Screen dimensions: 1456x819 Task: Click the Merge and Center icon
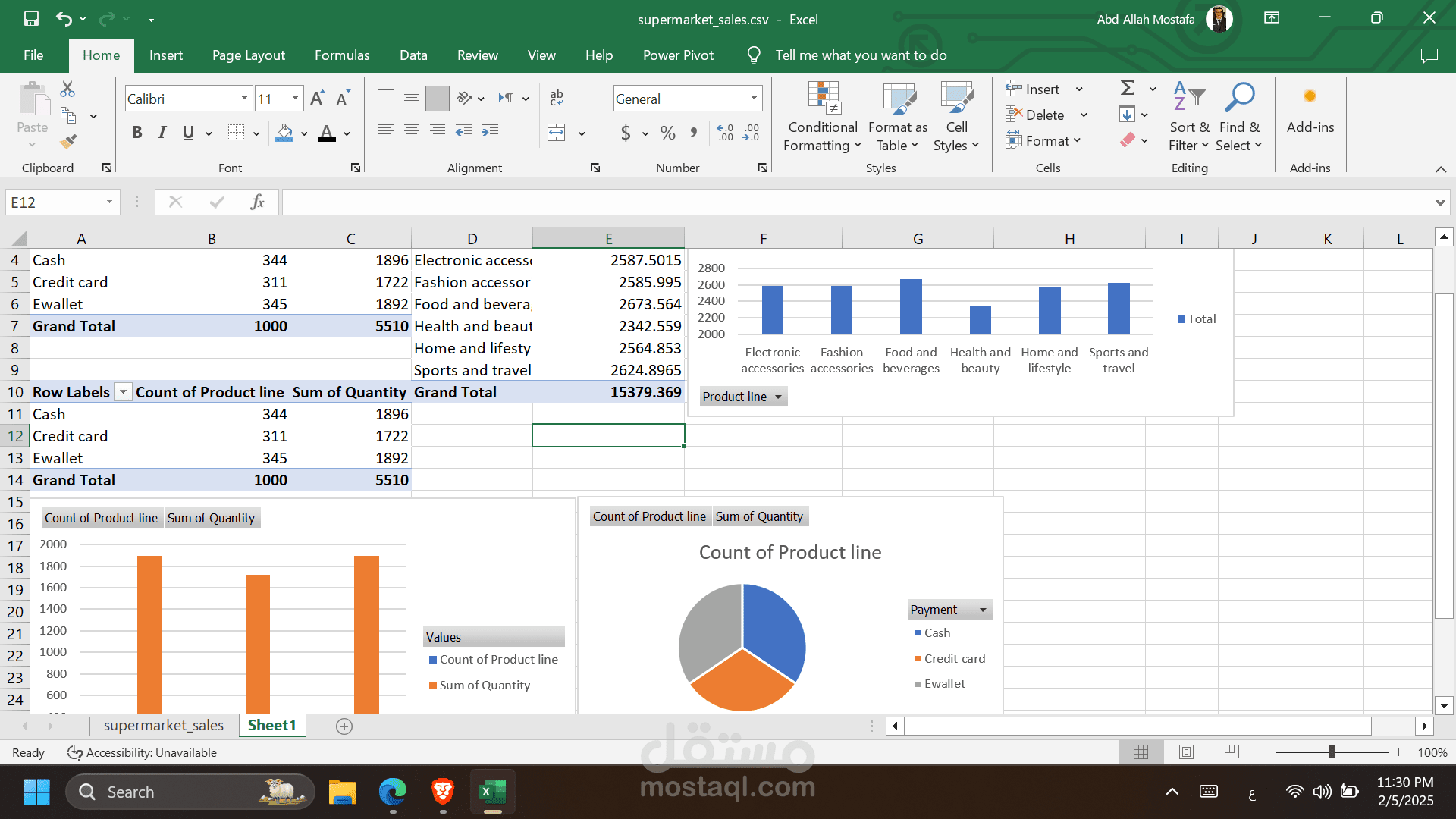tap(557, 133)
